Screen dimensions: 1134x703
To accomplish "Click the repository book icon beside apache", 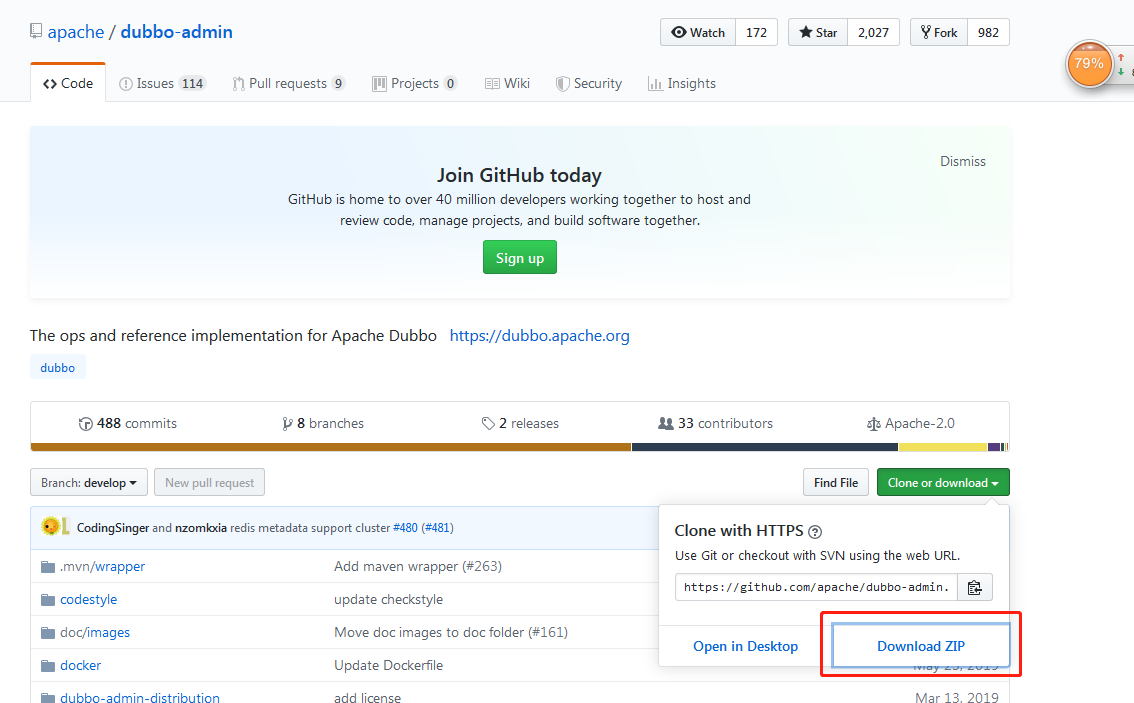I will pyautogui.click(x=35, y=31).
